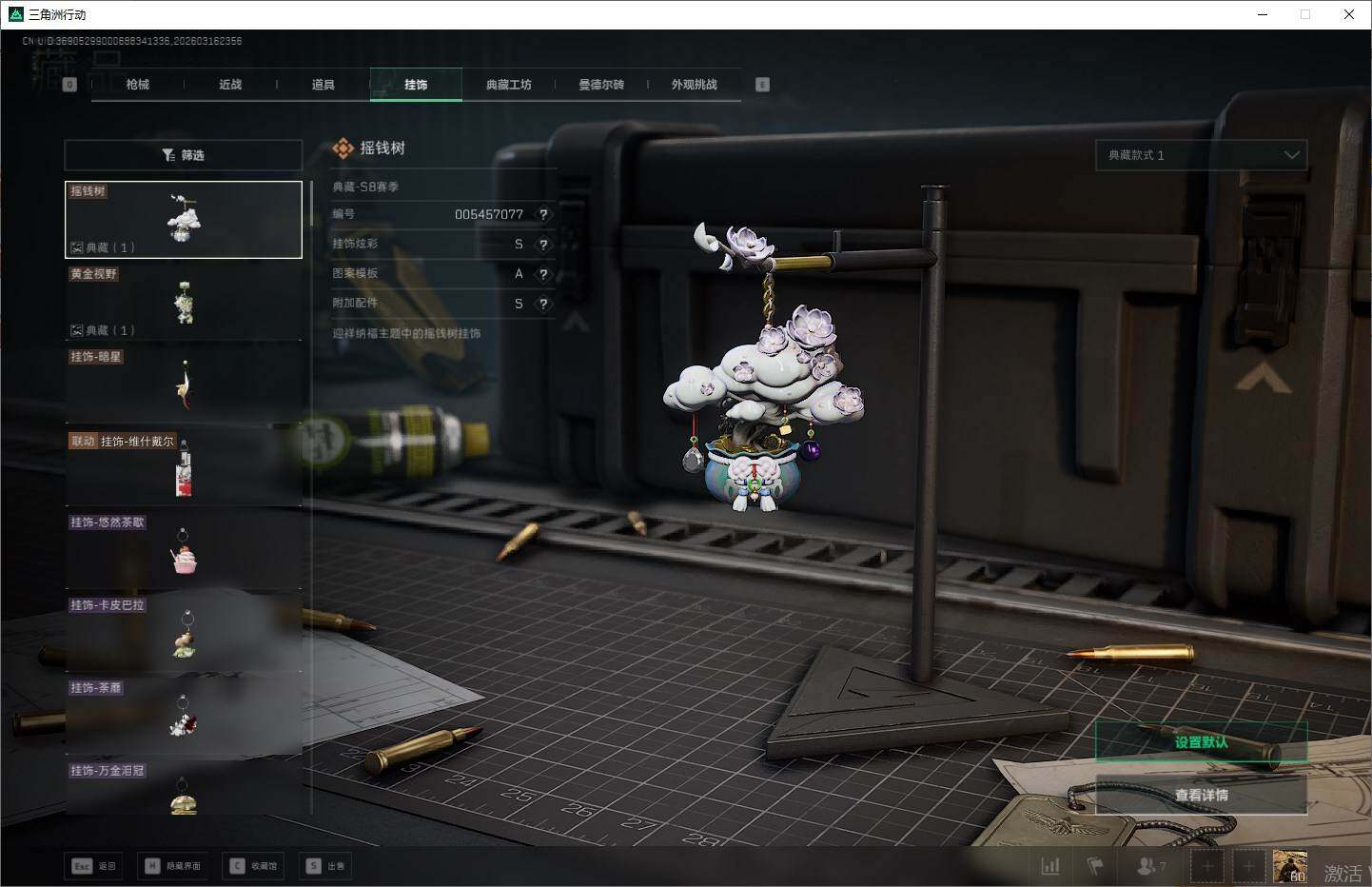Click the Q previous-tab key icon
Image resolution: width=1372 pixels, height=887 pixels.
point(69,85)
